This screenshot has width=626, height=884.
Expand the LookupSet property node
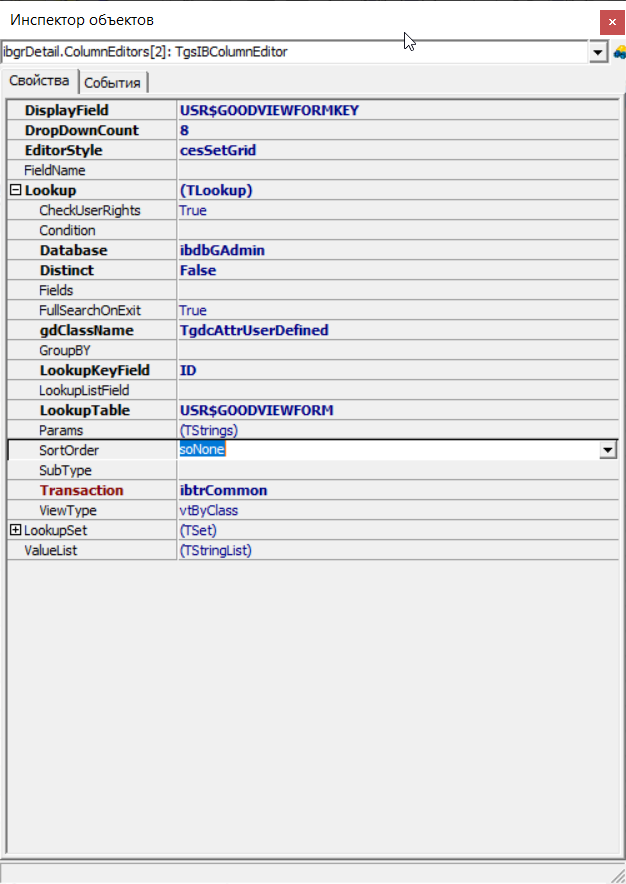coord(15,530)
